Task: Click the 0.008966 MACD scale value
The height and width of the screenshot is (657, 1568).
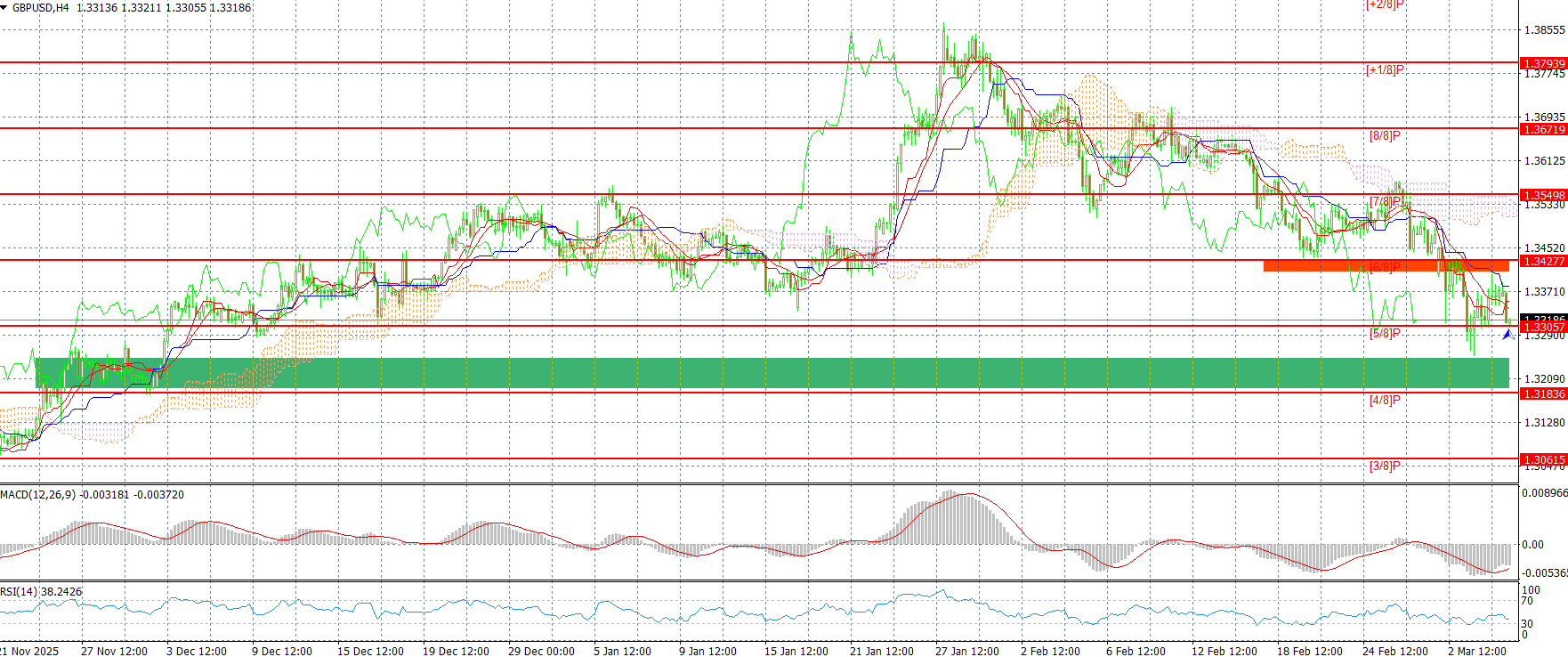Action: click(x=1545, y=492)
